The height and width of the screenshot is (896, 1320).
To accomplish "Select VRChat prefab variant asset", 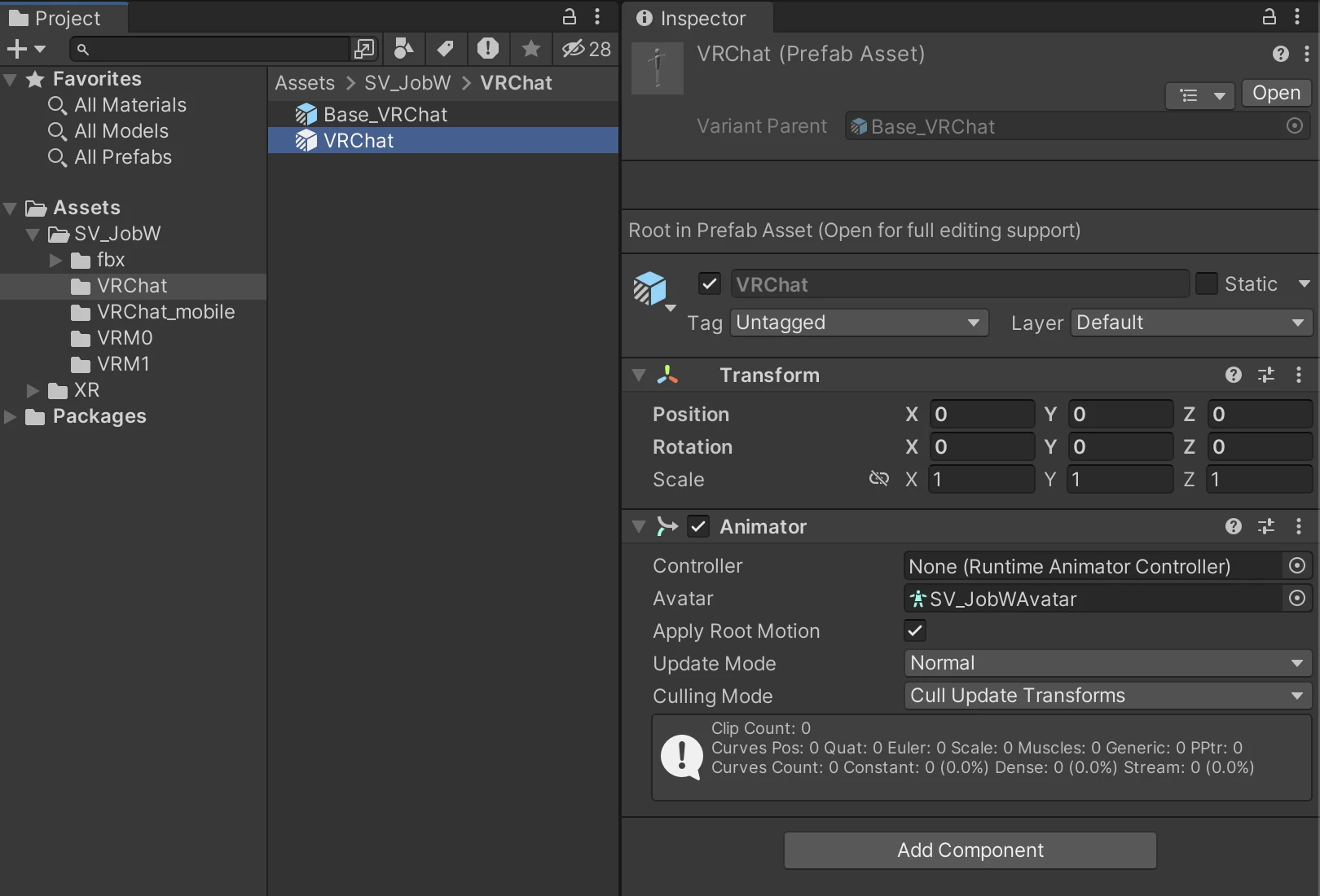I will point(443,141).
